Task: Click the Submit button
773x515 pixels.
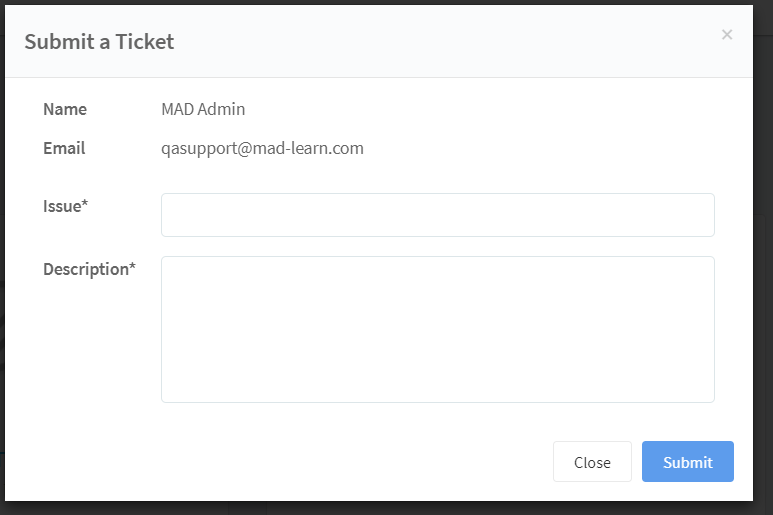Action: 687,462
